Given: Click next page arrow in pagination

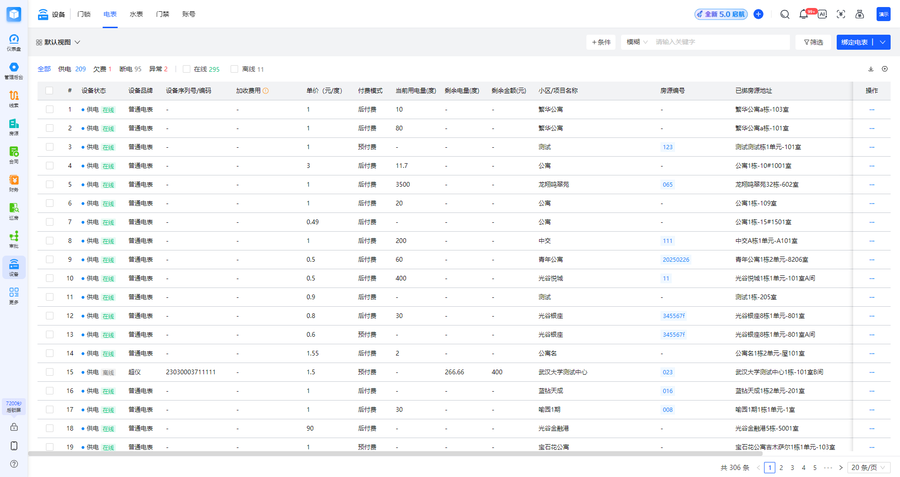Looking at the screenshot, I should (841, 468).
